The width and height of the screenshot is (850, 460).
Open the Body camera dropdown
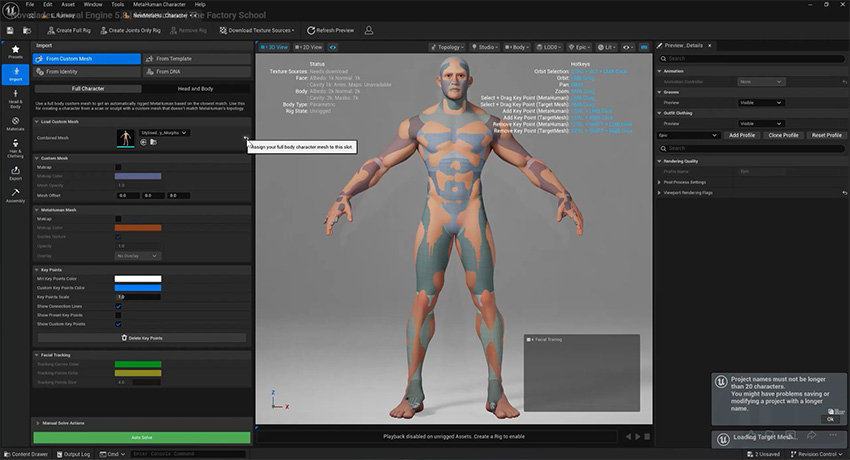pyautogui.click(x=517, y=47)
